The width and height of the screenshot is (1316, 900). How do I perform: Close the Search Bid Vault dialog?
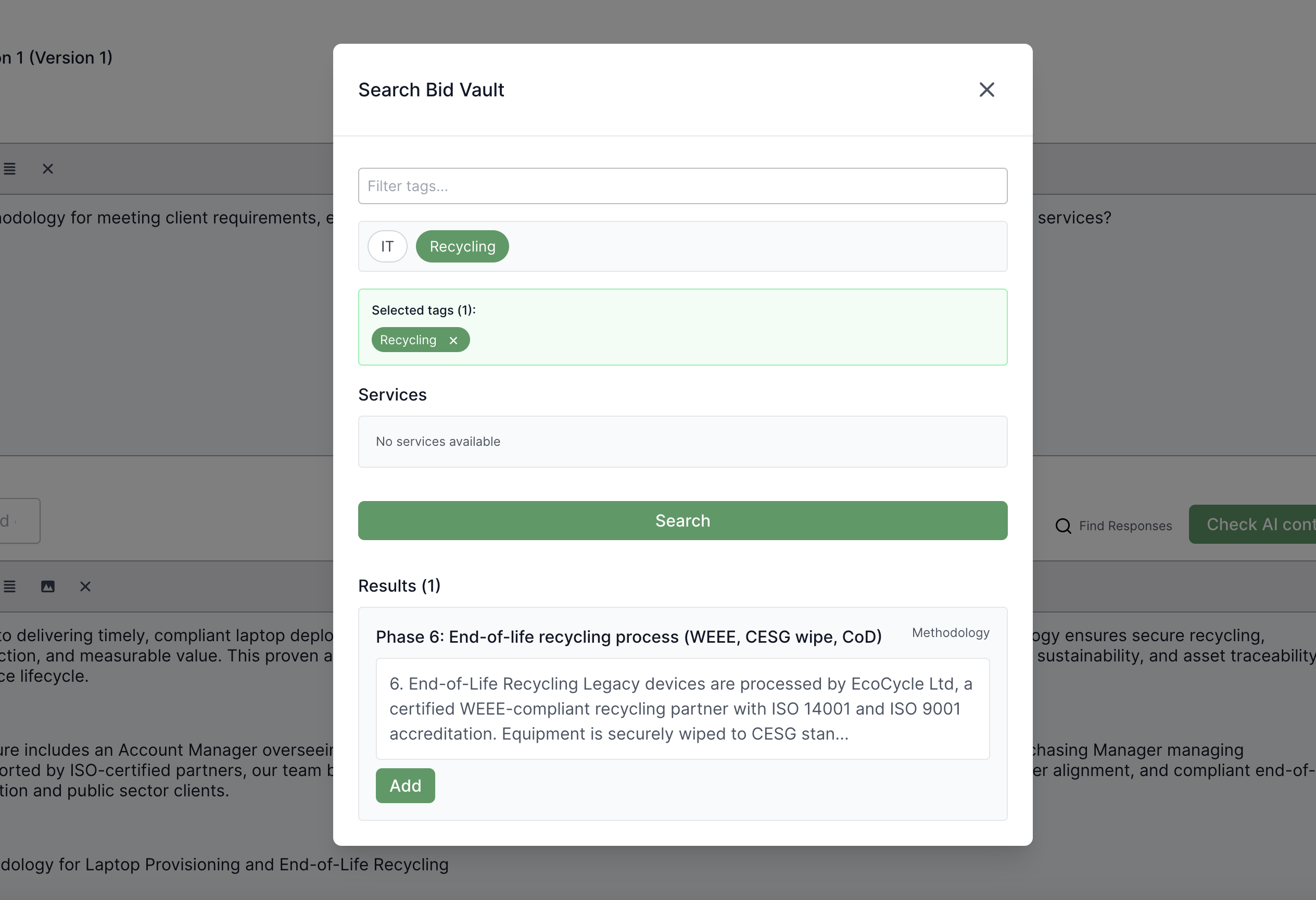986,90
